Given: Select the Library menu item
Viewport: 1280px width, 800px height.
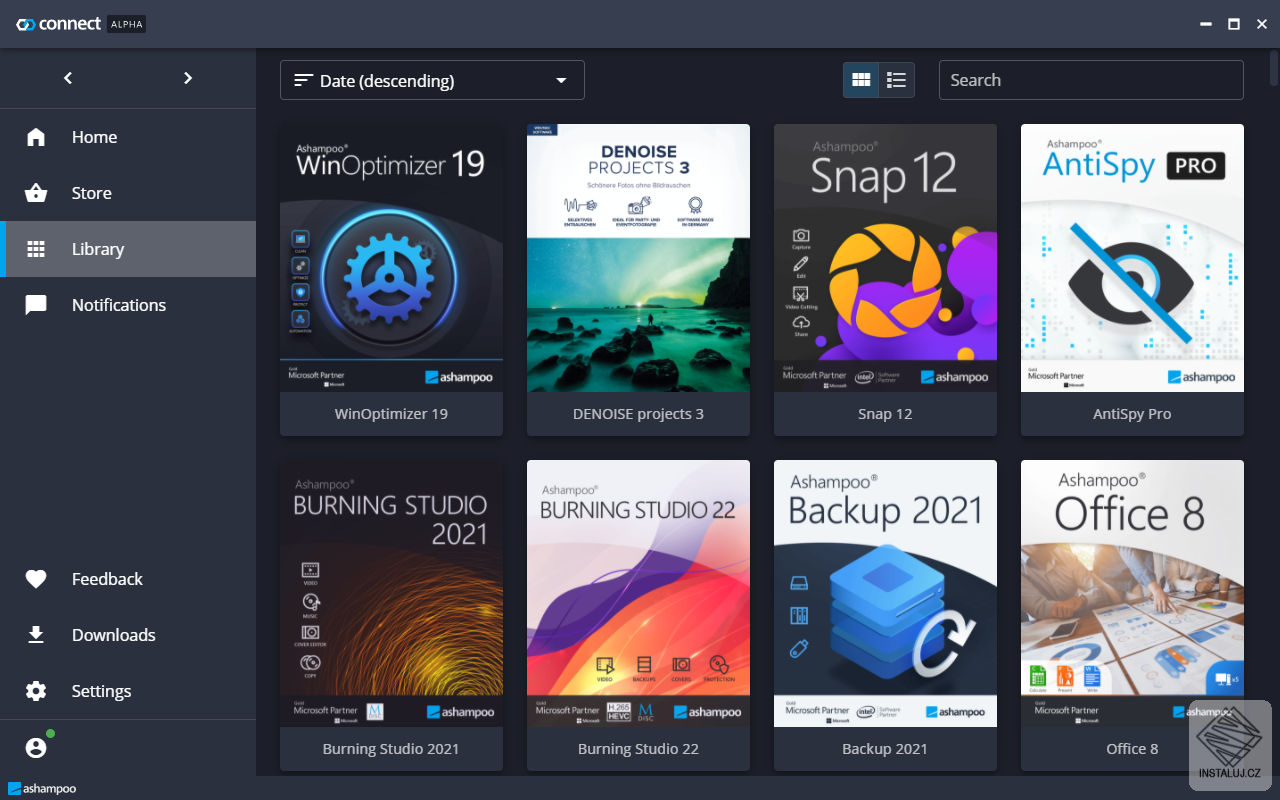Looking at the screenshot, I should (128, 249).
